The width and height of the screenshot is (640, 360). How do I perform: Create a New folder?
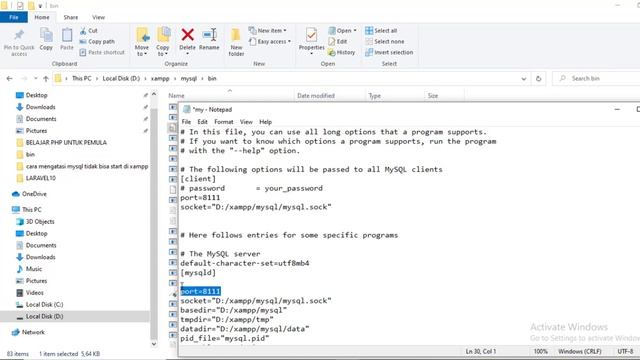pyautogui.click(x=236, y=42)
